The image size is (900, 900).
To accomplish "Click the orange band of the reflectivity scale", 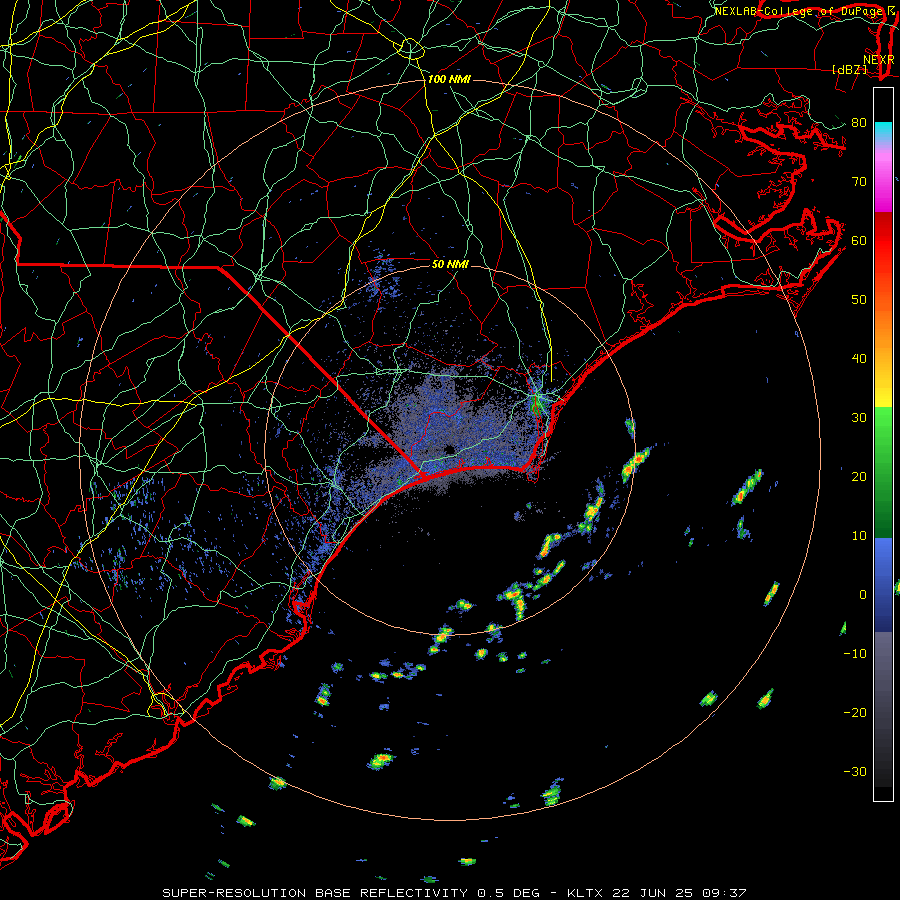I will click(x=883, y=321).
